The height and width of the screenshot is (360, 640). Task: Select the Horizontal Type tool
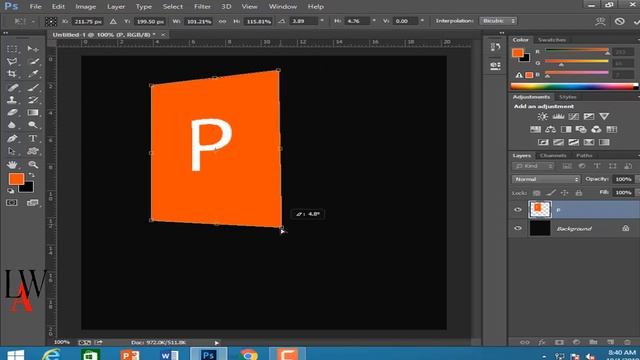[33, 139]
